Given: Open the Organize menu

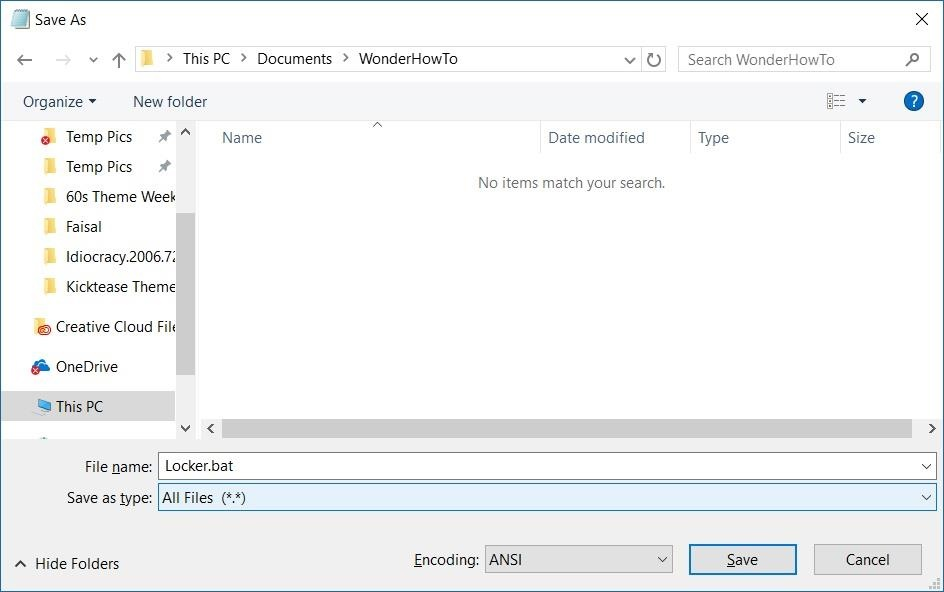Looking at the screenshot, I should tap(59, 102).
